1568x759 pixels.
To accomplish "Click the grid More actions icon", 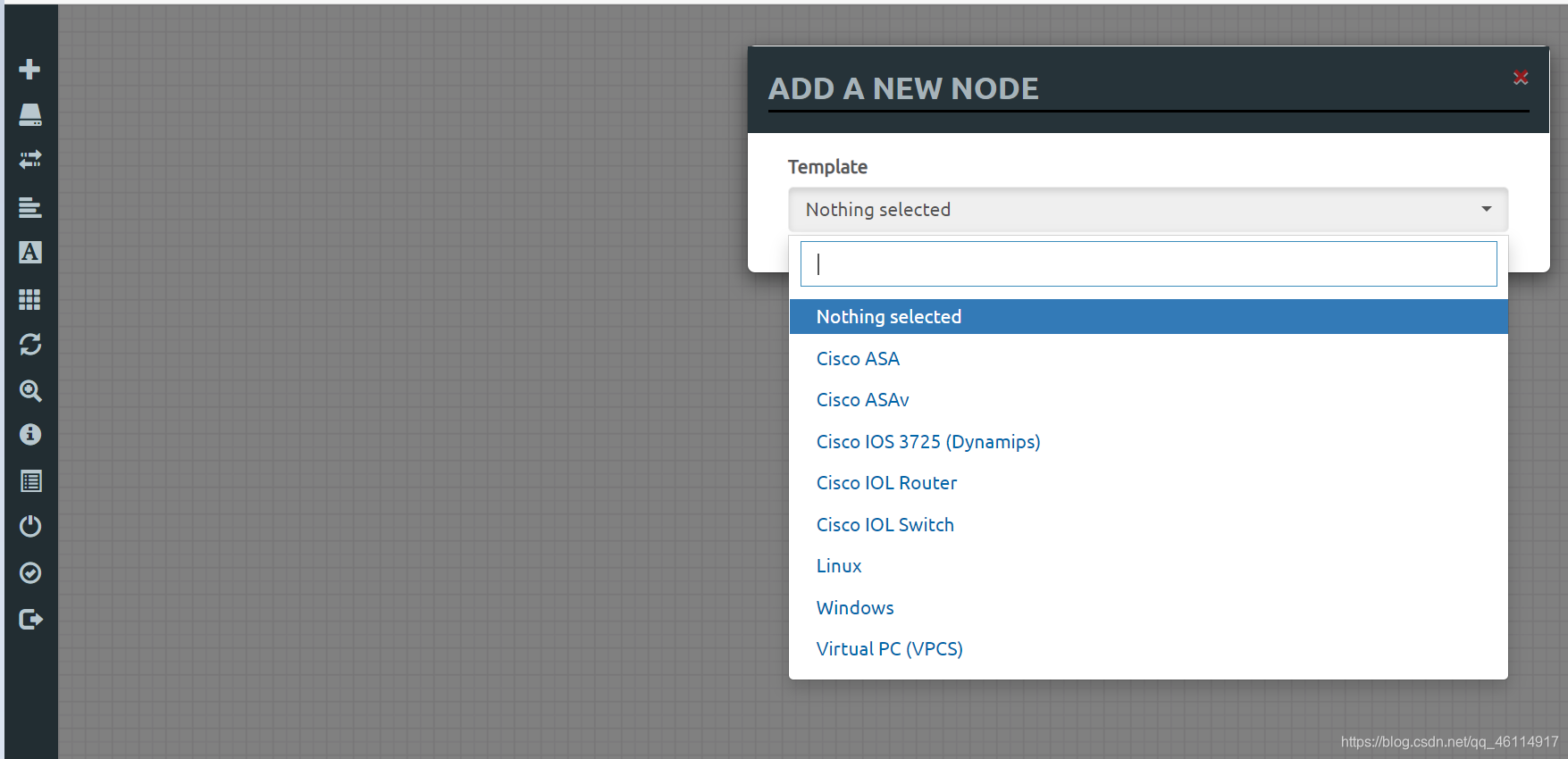I will pyautogui.click(x=29, y=299).
